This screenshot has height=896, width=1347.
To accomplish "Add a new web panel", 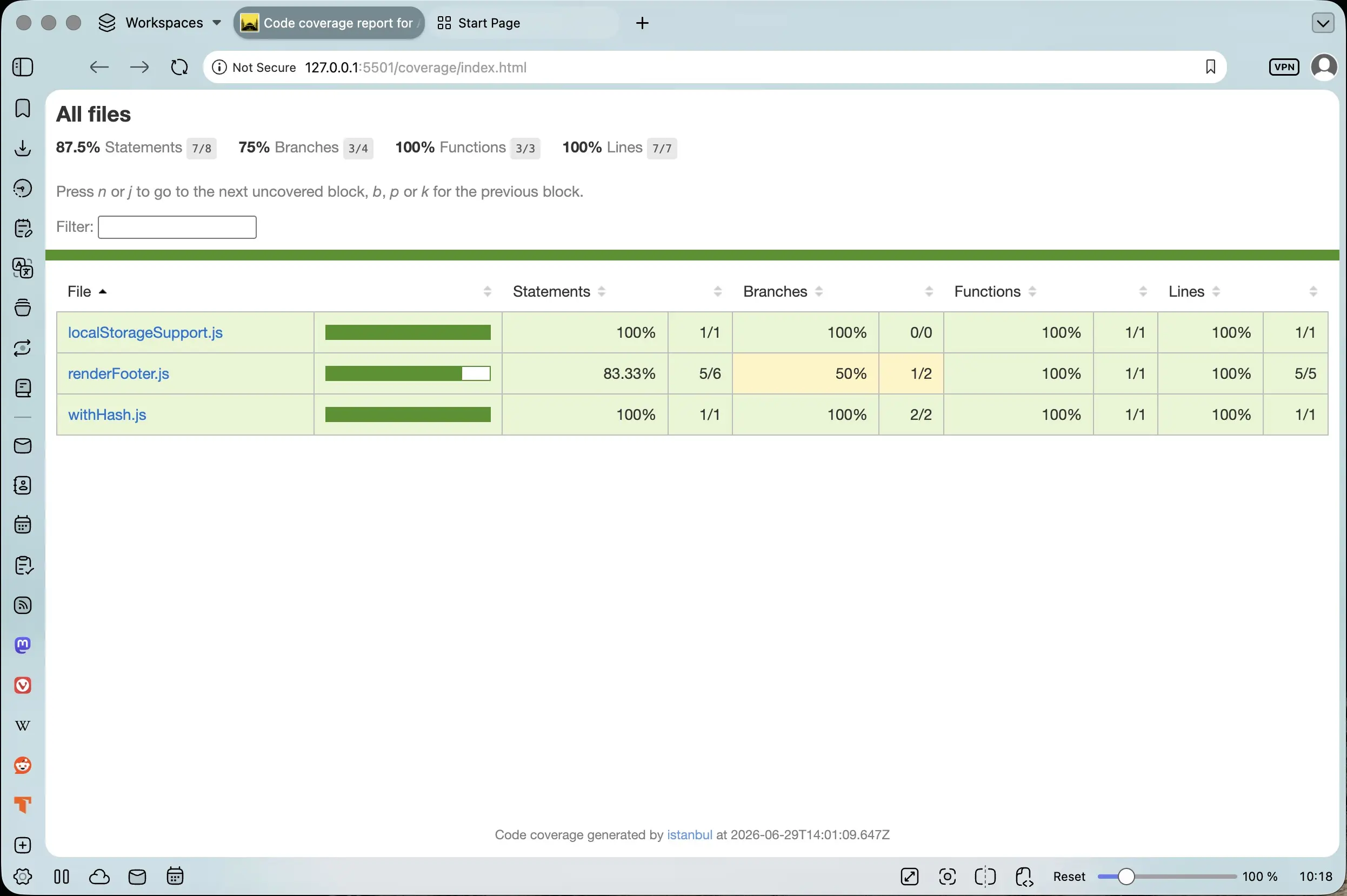I will pyautogui.click(x=23, y=845).
